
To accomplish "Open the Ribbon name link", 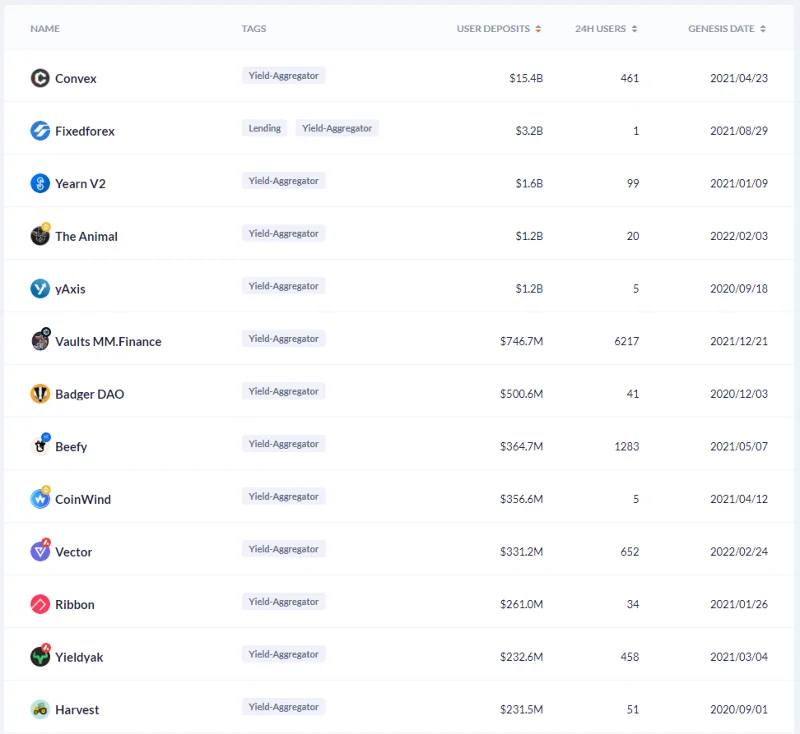I will tap(74, 604).
